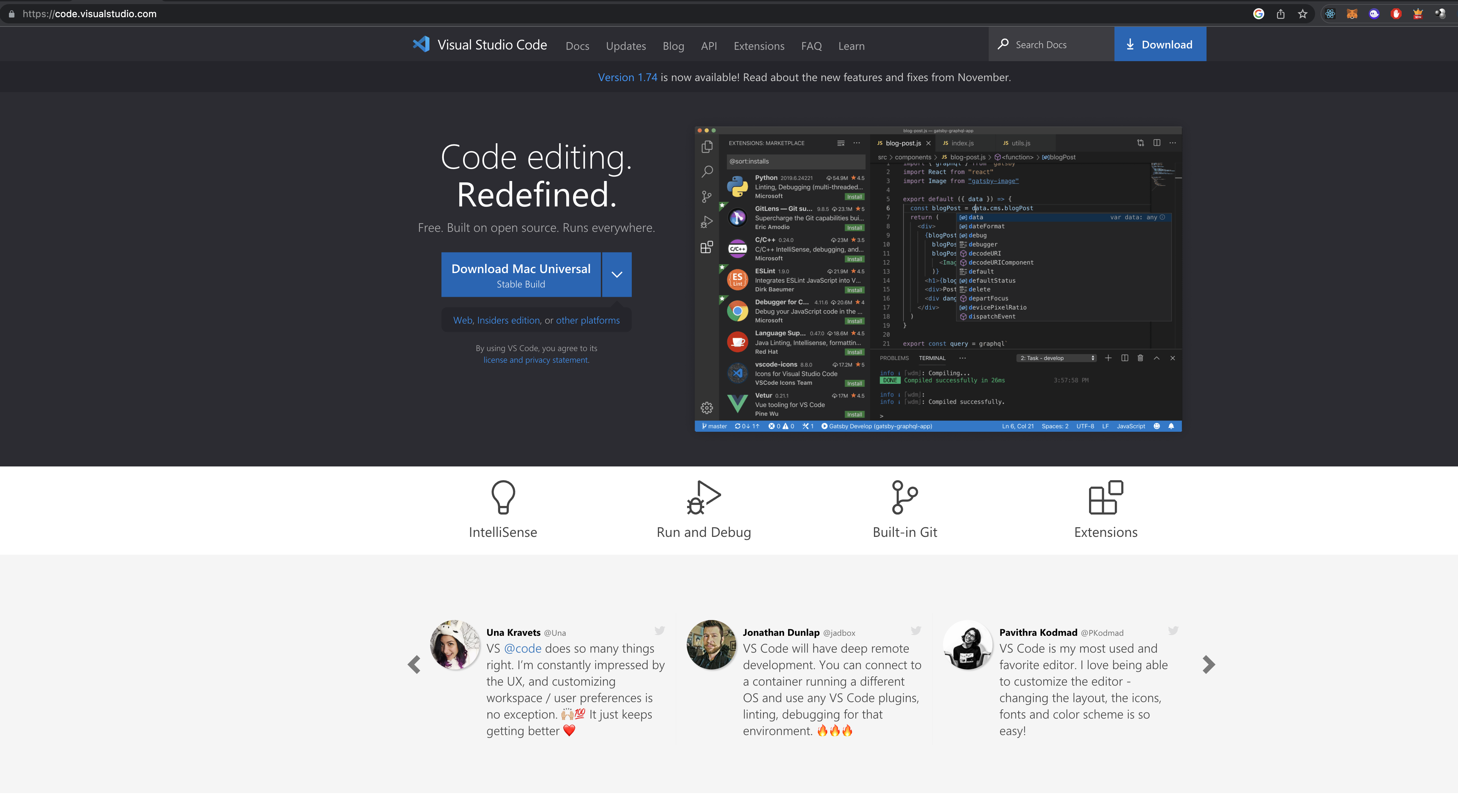
Task: Click Una Kravets' profile picture
Action: (455, 644)
